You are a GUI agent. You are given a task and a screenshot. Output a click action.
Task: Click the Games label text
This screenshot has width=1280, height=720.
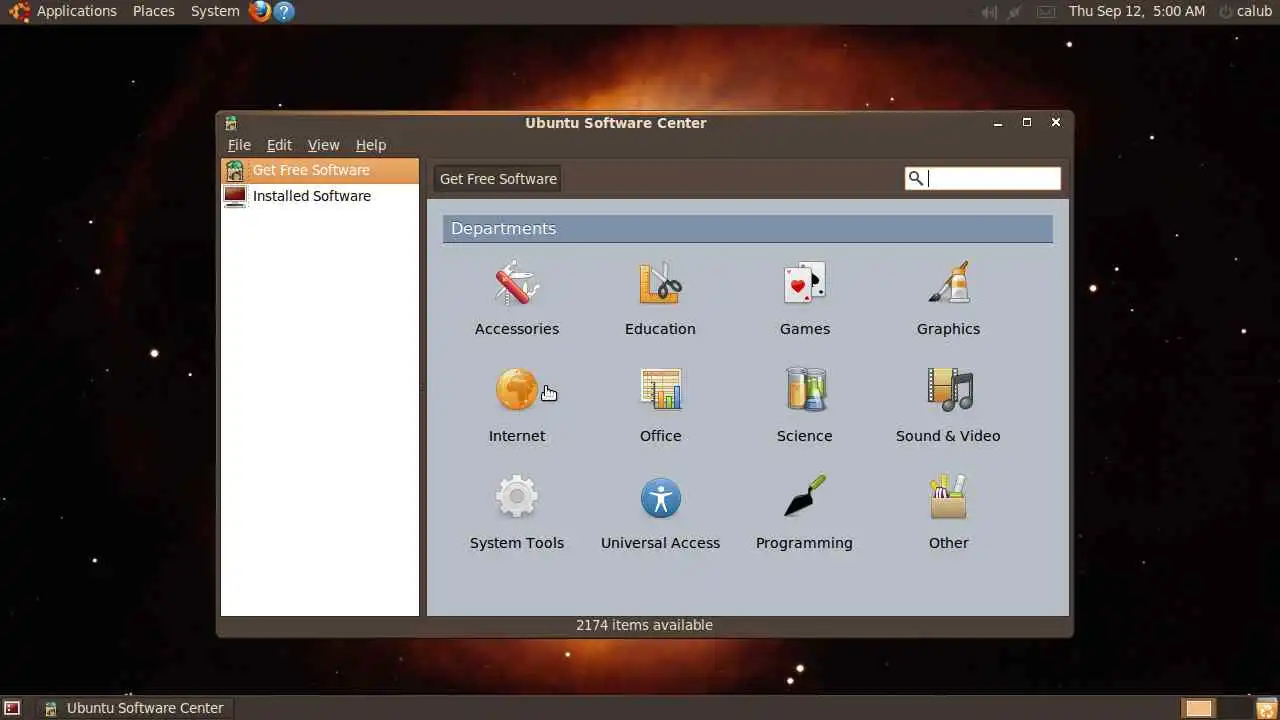point(805,329)
